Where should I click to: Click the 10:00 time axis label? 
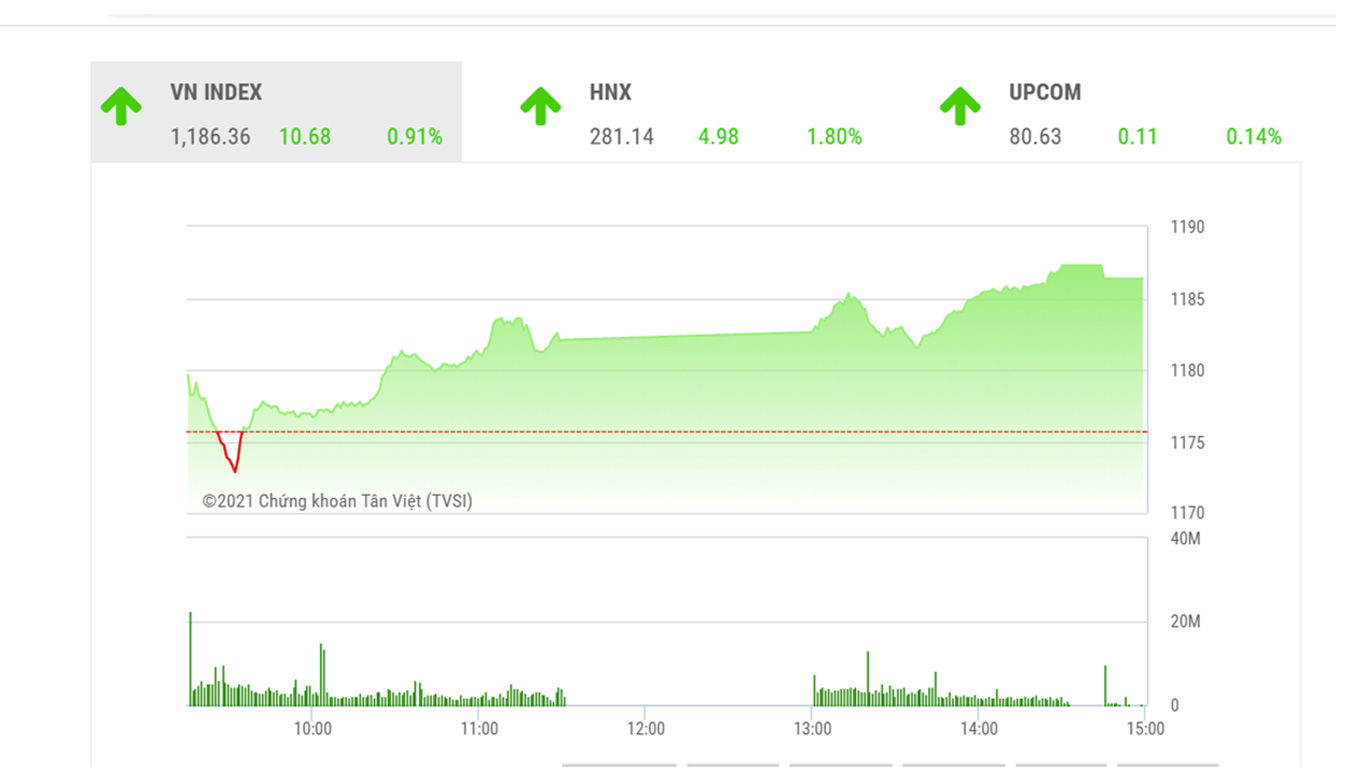click(313, 729)
